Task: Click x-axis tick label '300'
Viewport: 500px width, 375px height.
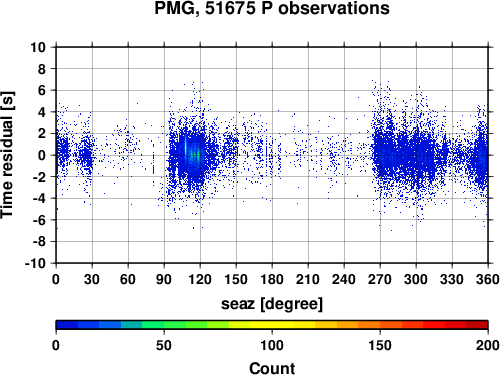Action: point(416,279)
